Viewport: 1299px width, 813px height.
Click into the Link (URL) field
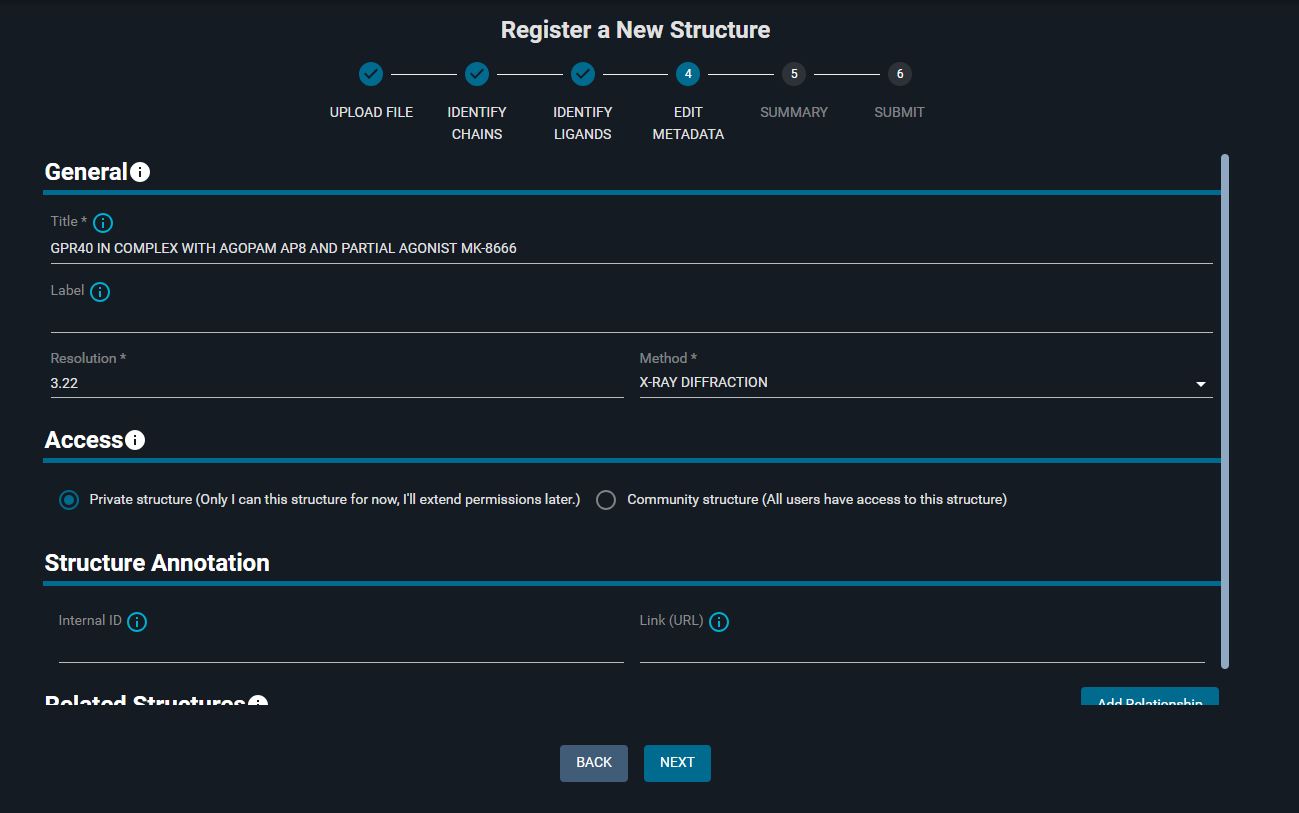click(922, 648)
